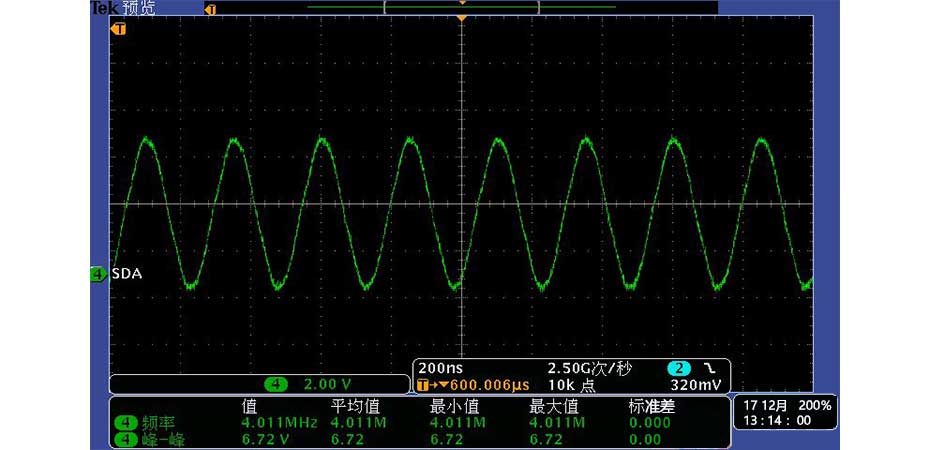Click the channel 4 badge of the 频率 measurement
The image size is (930, 450).
(x=126, y=423)
